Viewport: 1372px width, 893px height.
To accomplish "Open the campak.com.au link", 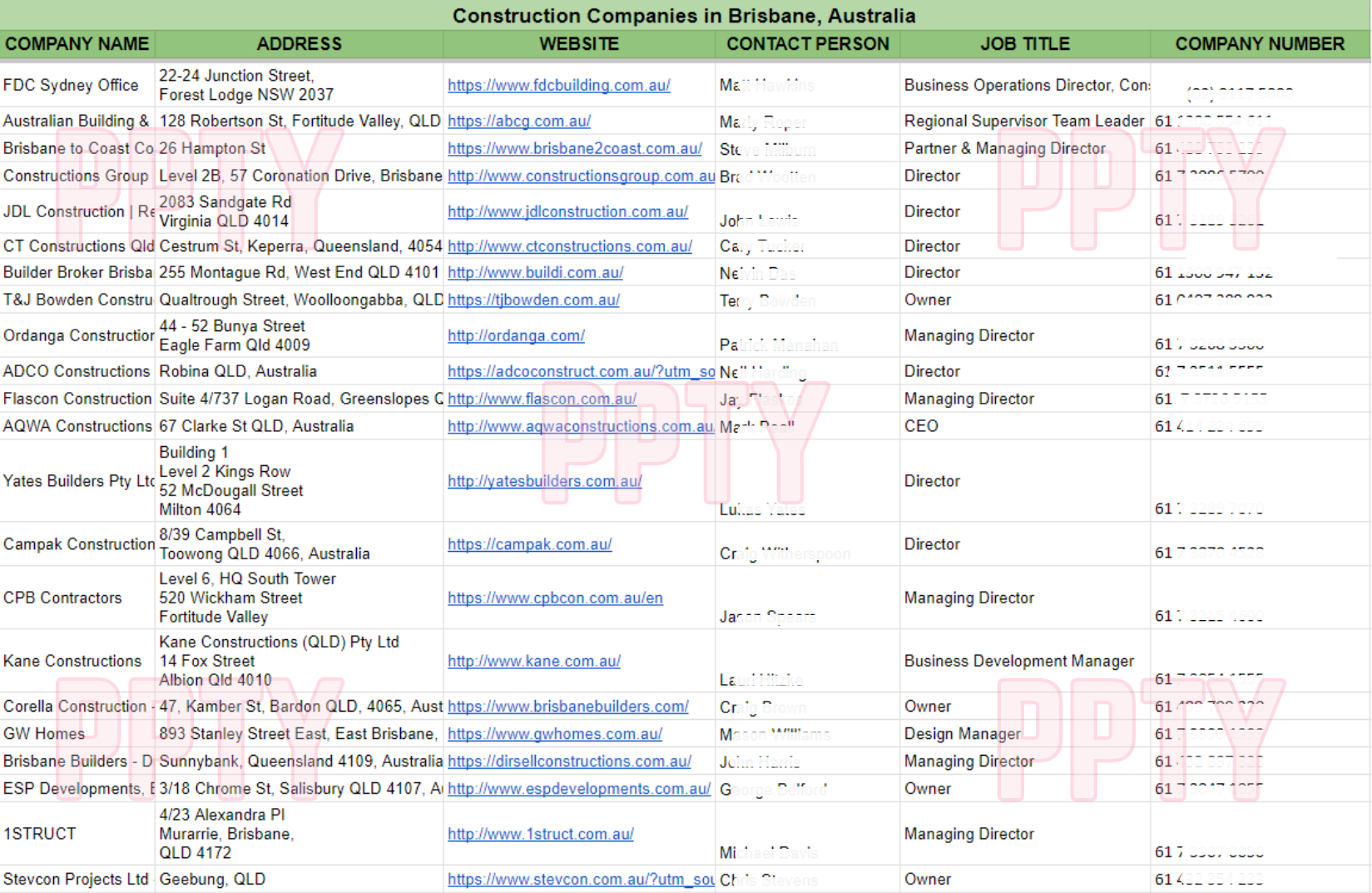I will pyautogui.click(x=529, y=545).
